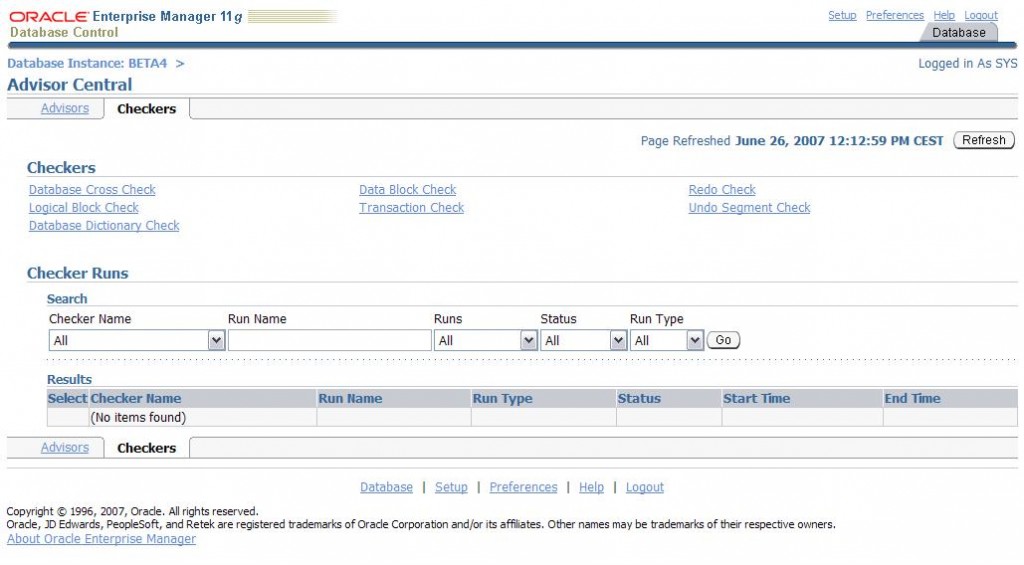This screenshot has height=565, width=1024.
Task: Select the Redo Check link
Action: click(722, 190)
